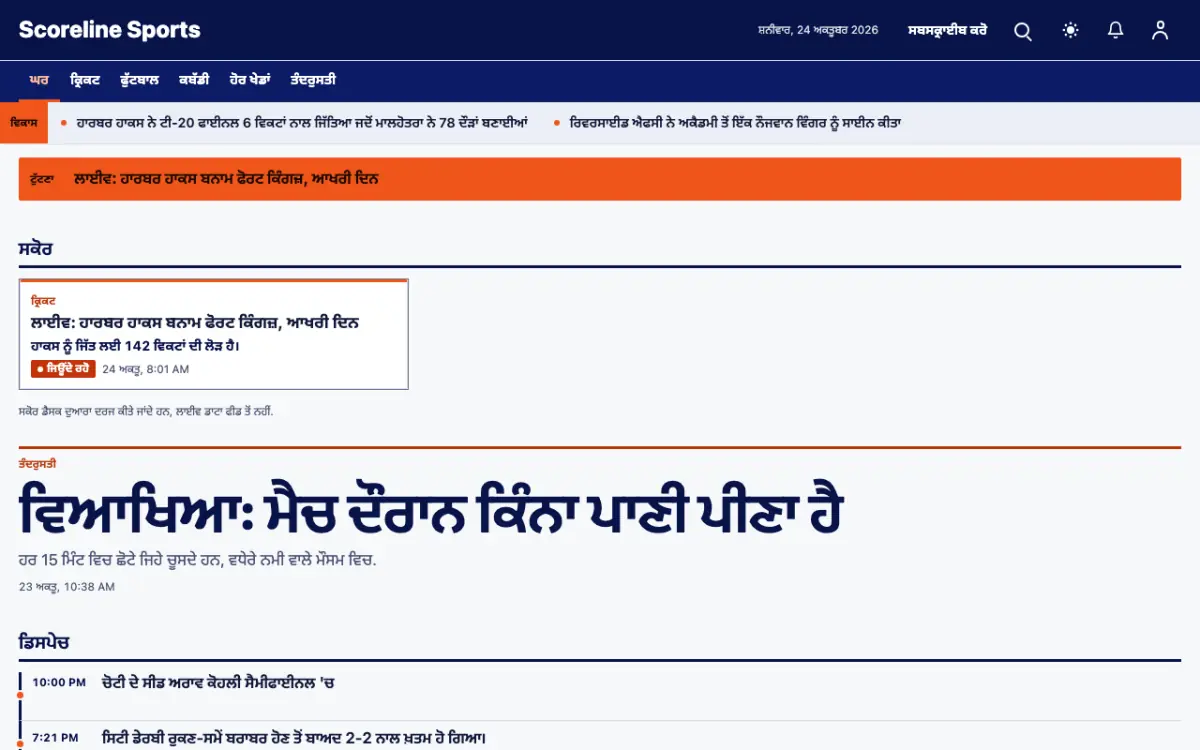Click the featured article timestamp 23 ਅਕਤੂ, 10:38 AM
This screenshot has height=750, width=1200.
[67, 586]
